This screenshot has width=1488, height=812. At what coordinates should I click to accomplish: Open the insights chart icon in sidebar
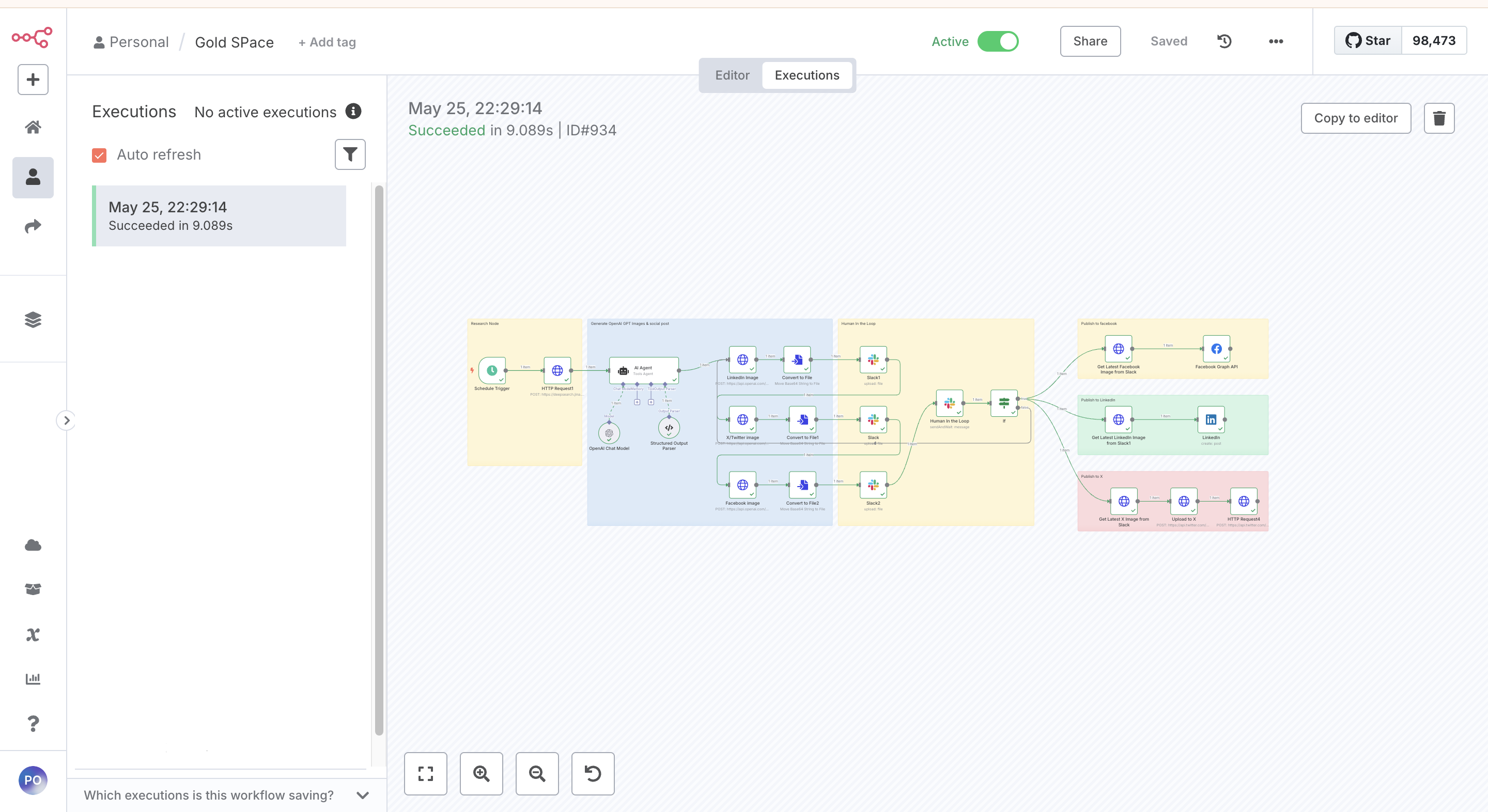(x=33, y=679)
